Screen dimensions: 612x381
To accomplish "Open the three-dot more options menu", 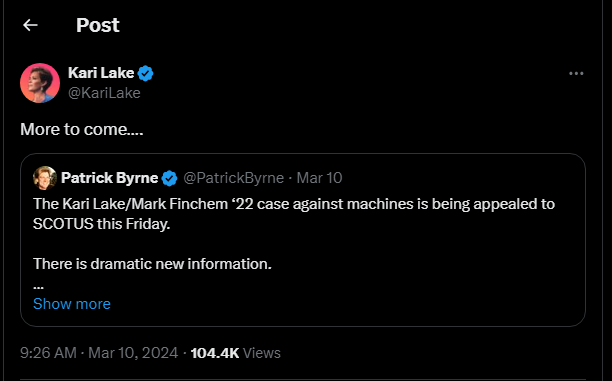I will pos(576,73).
